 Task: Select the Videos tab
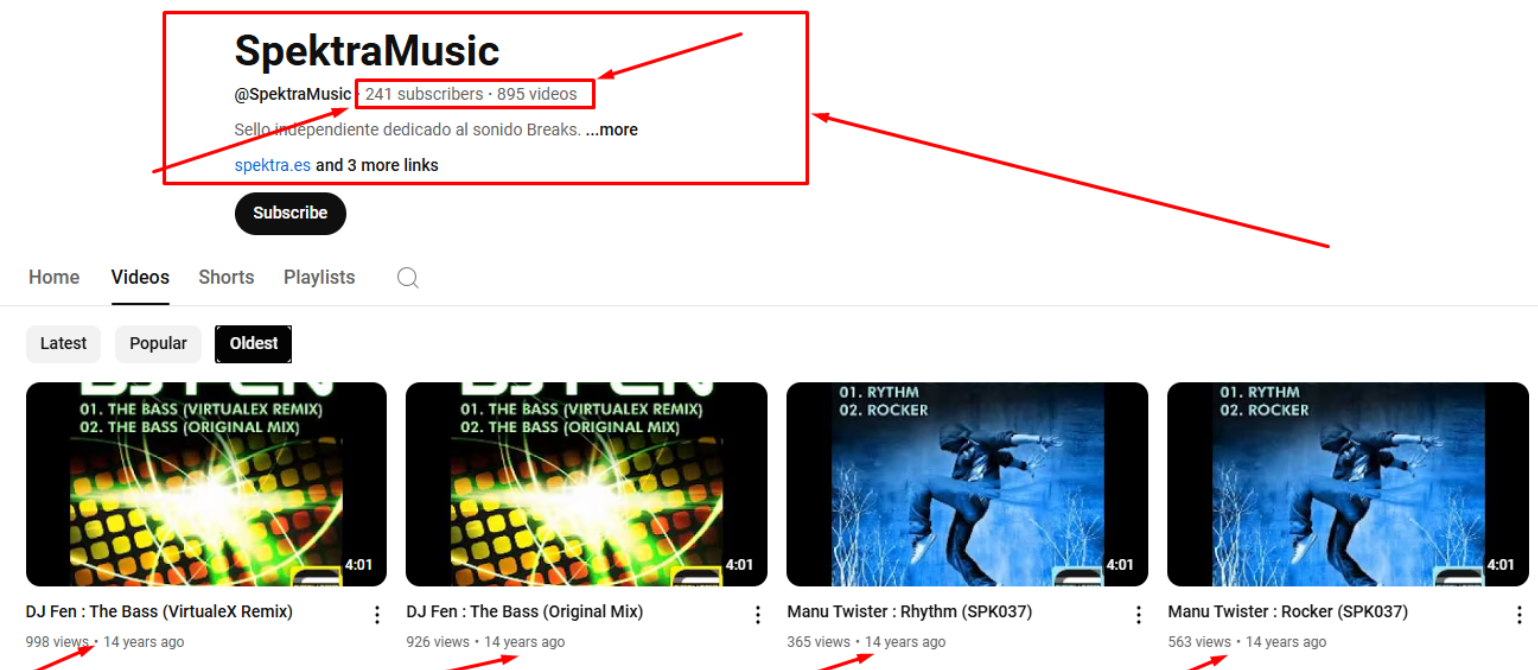[x=140, y=277]
